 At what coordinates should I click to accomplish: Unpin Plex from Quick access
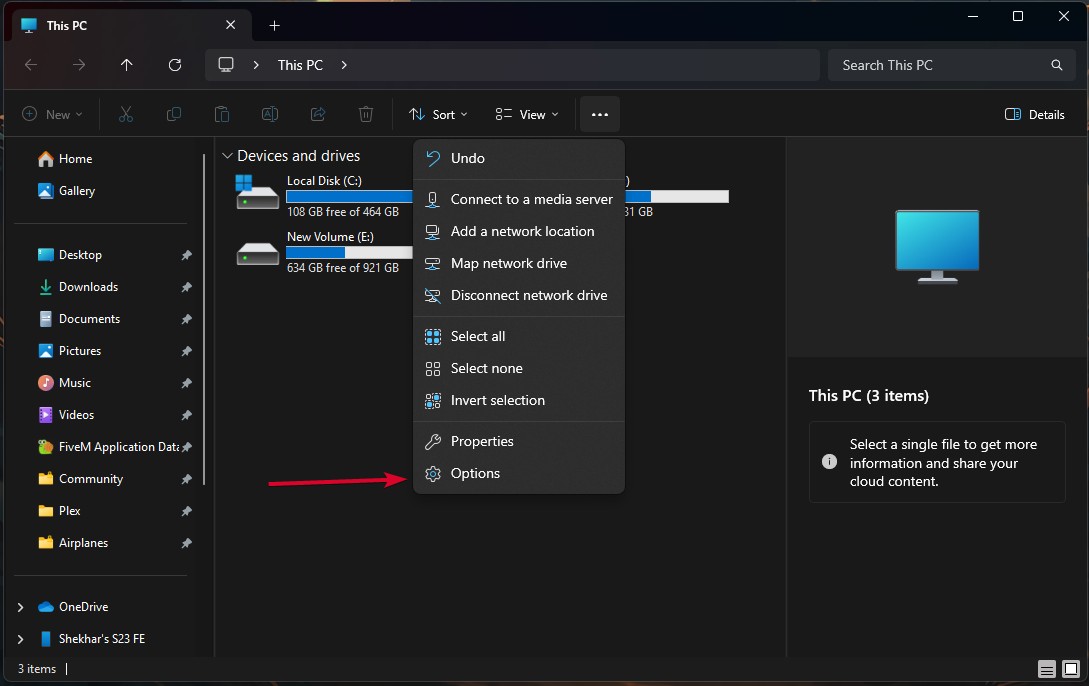tap(186, 511)
